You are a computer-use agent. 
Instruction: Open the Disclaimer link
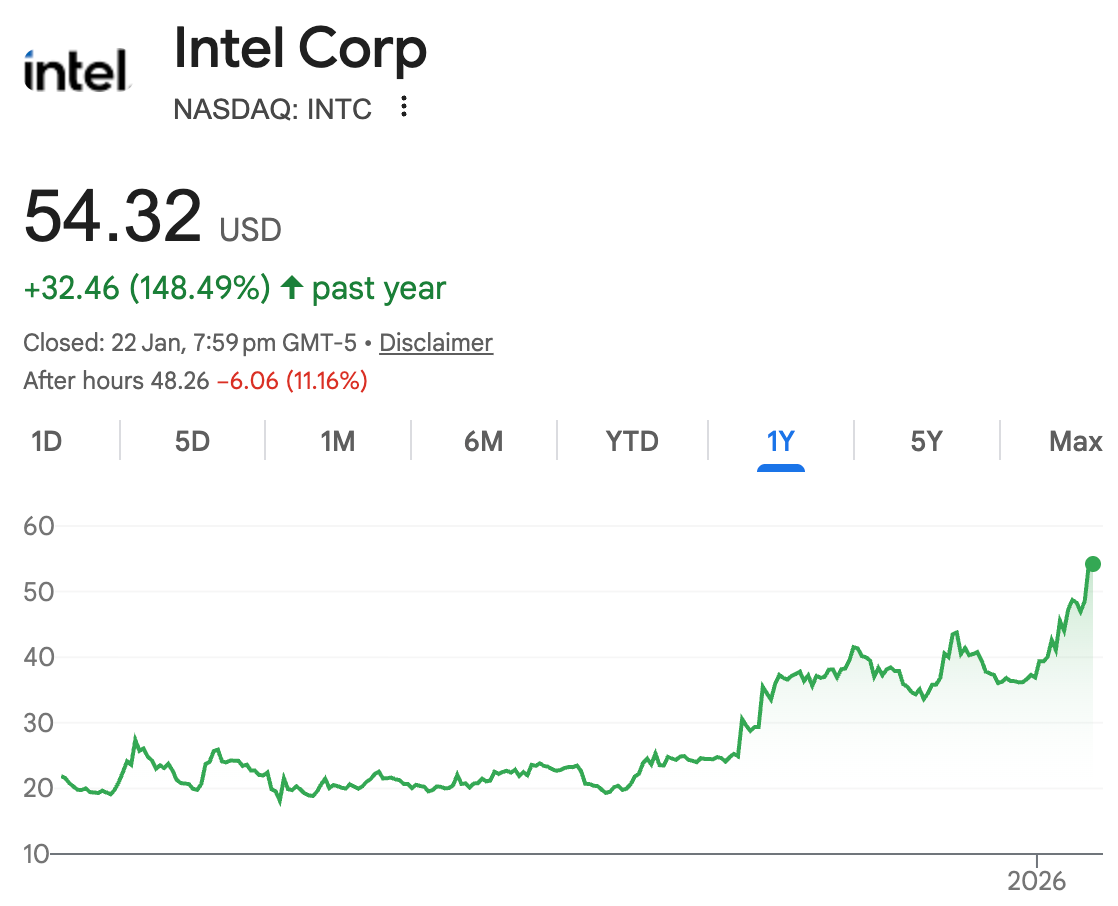coord(435,342)
